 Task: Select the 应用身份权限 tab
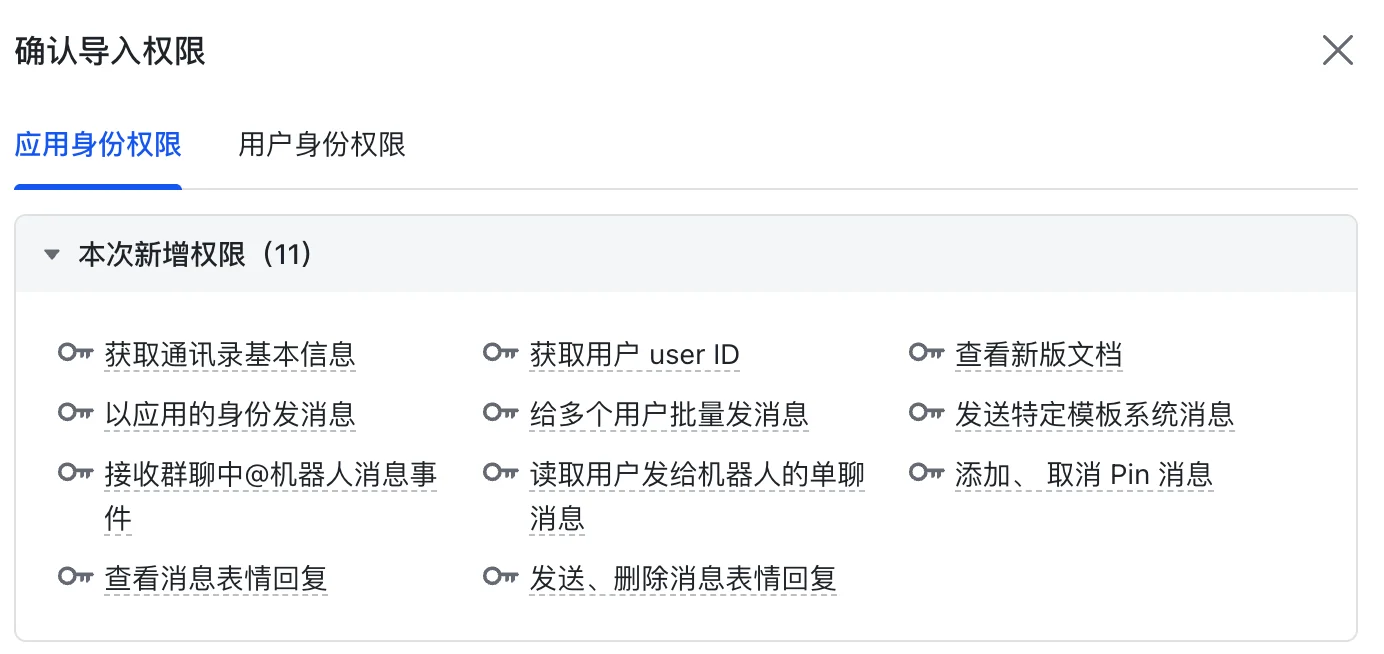tap(98, 145)
